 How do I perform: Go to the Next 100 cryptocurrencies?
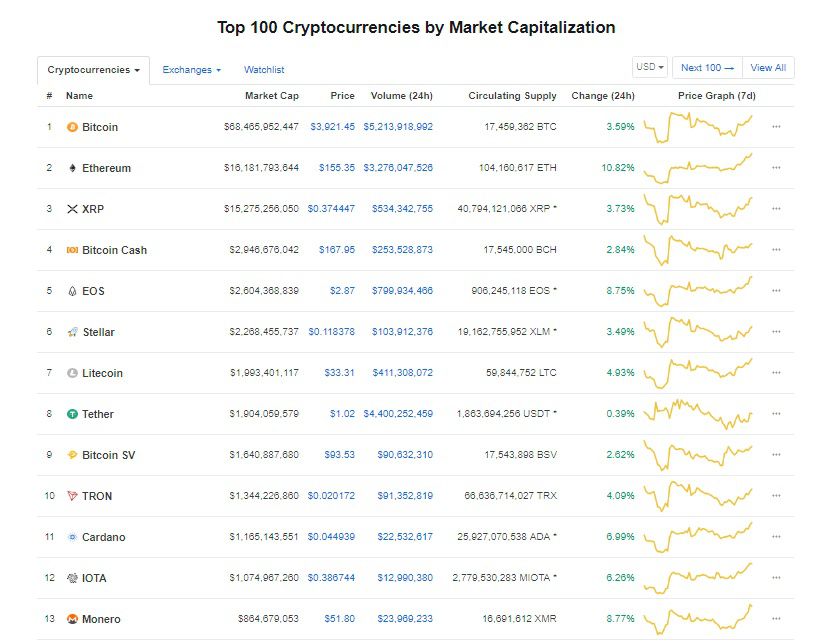(x=707, y=67)
